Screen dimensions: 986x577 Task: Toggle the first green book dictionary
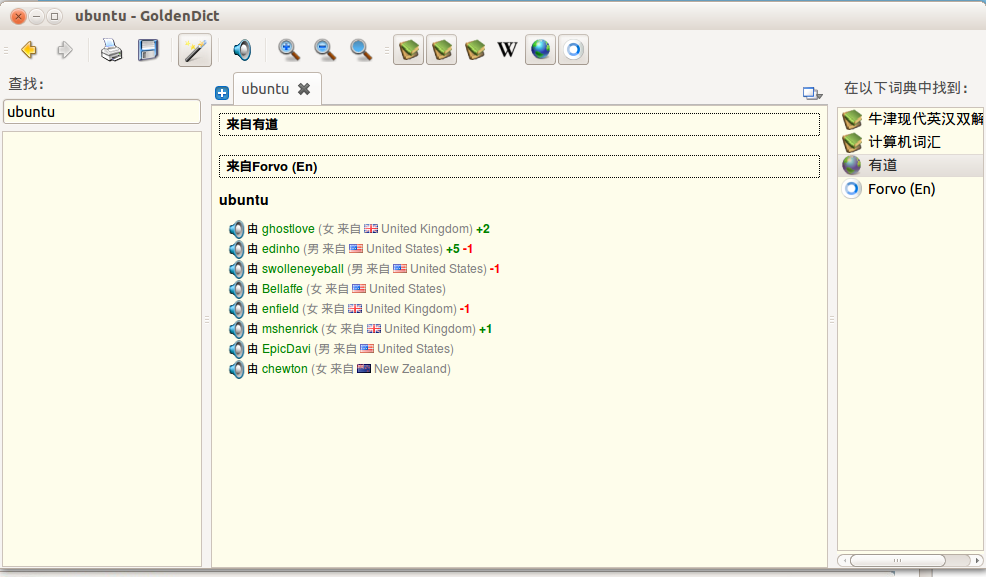click(x=409, y=50)
